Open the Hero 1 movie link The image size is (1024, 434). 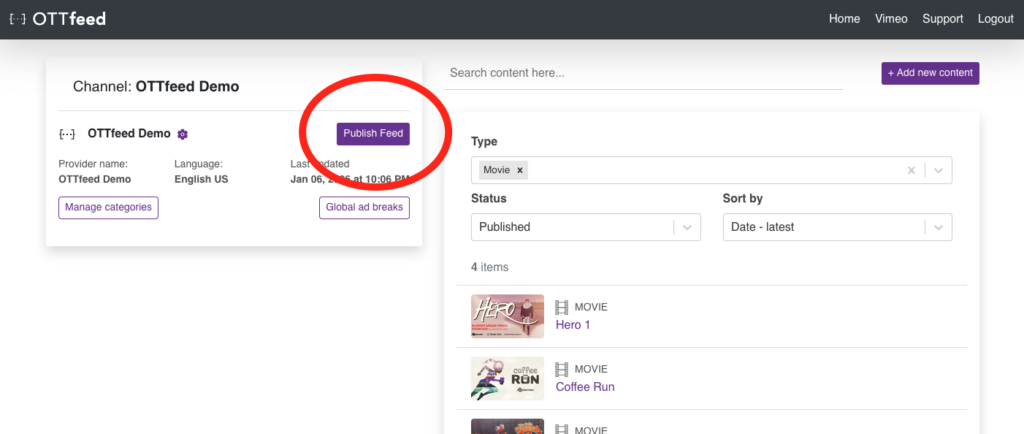[x=573, y=324]
